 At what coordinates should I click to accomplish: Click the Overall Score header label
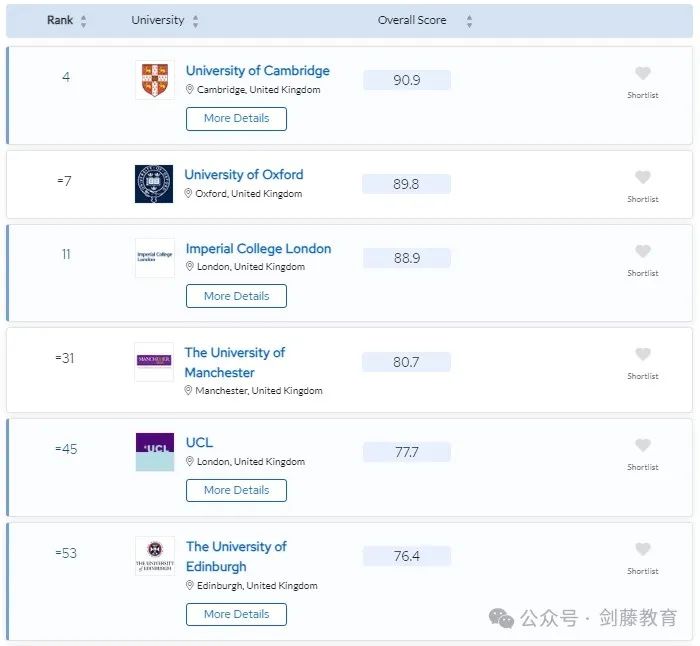[412, 20]
